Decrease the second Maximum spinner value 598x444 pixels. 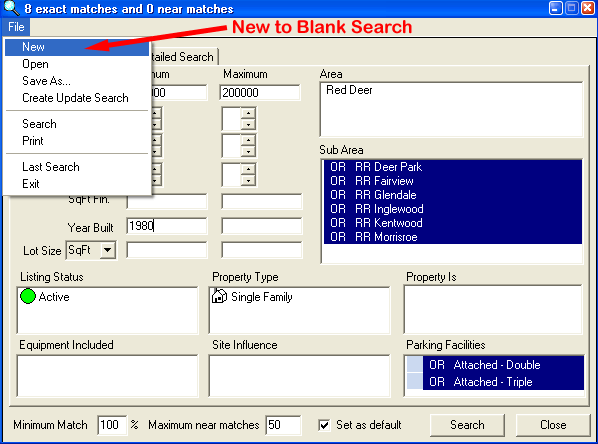248,151
